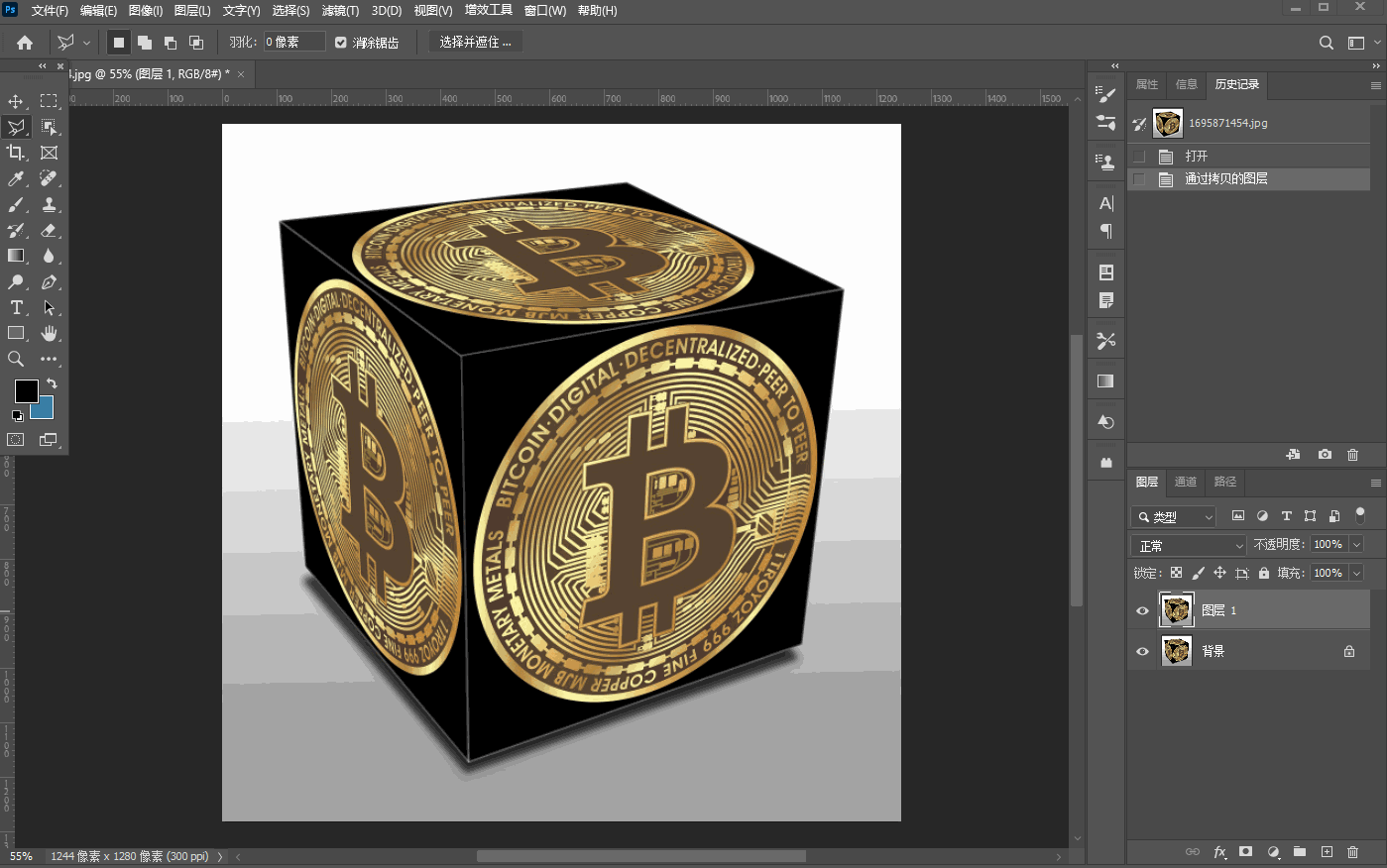Change the screen mode

pyautogui.click(x=49, y=439)
